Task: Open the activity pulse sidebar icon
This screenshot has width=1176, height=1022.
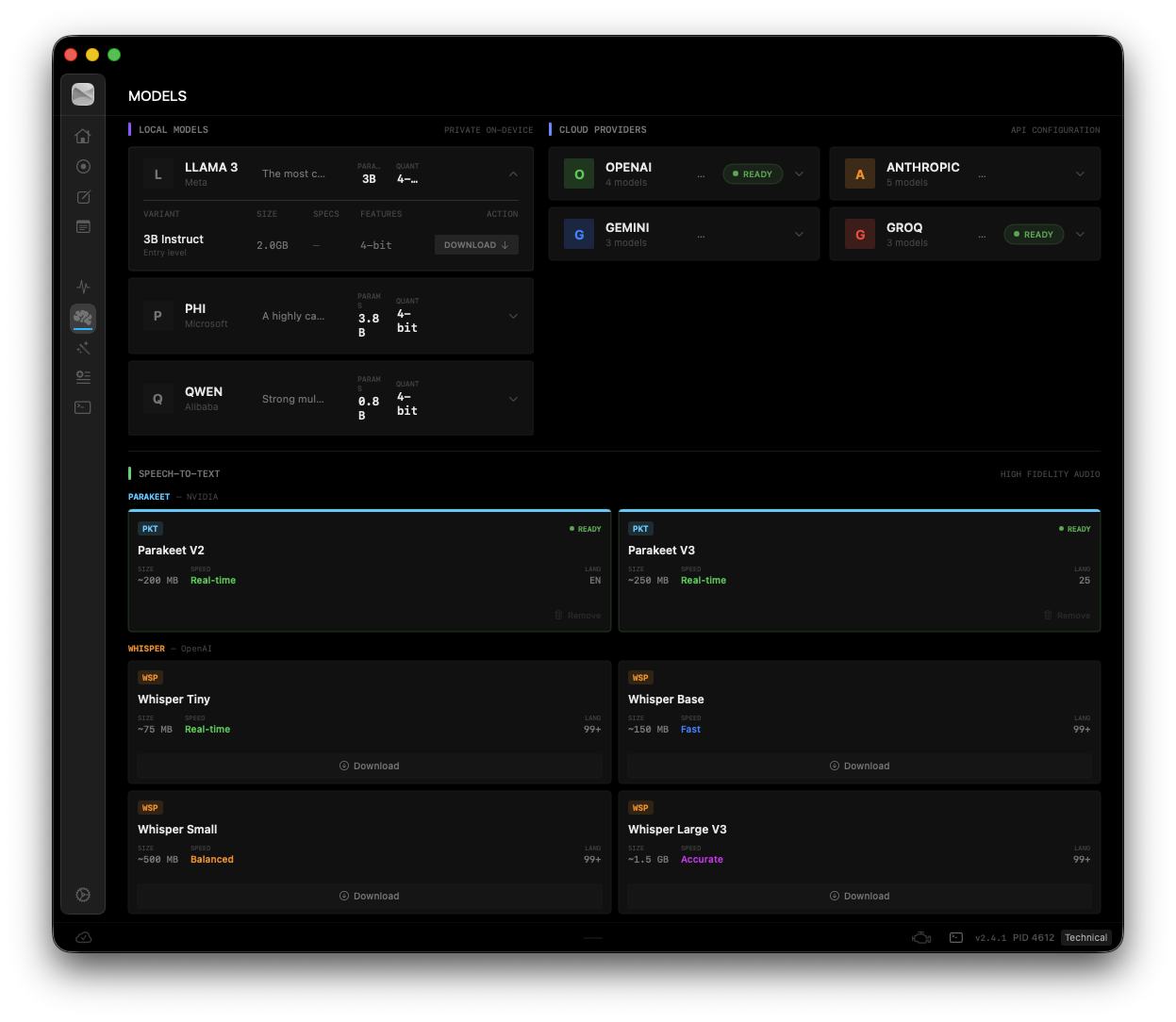Action: pos(83,286)
